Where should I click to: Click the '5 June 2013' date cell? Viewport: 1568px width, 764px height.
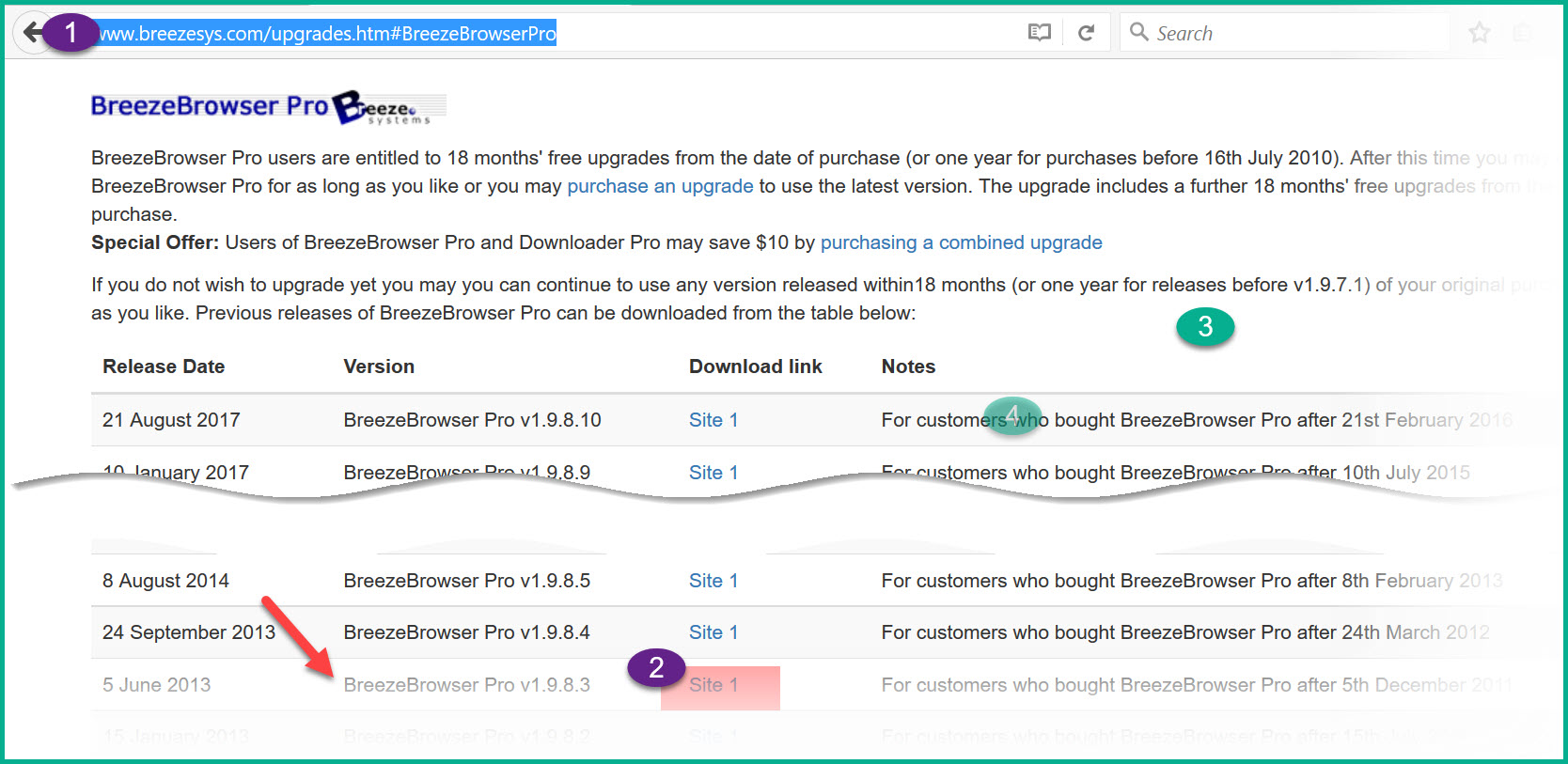point(156,685)
